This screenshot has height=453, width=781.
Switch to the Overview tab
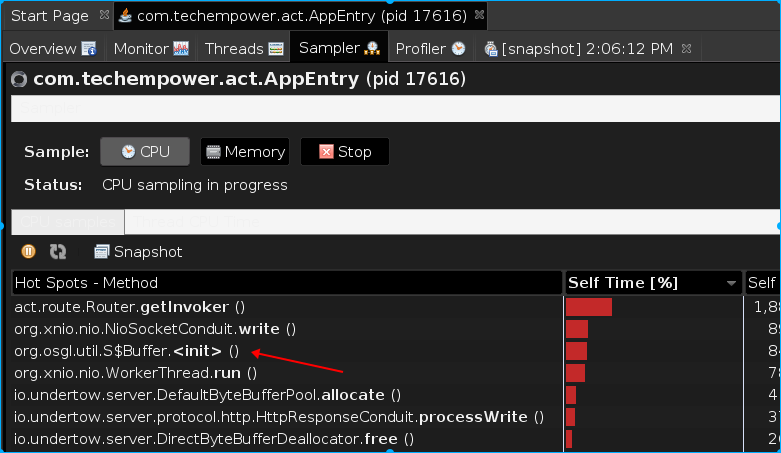click(x=52, y=48)
